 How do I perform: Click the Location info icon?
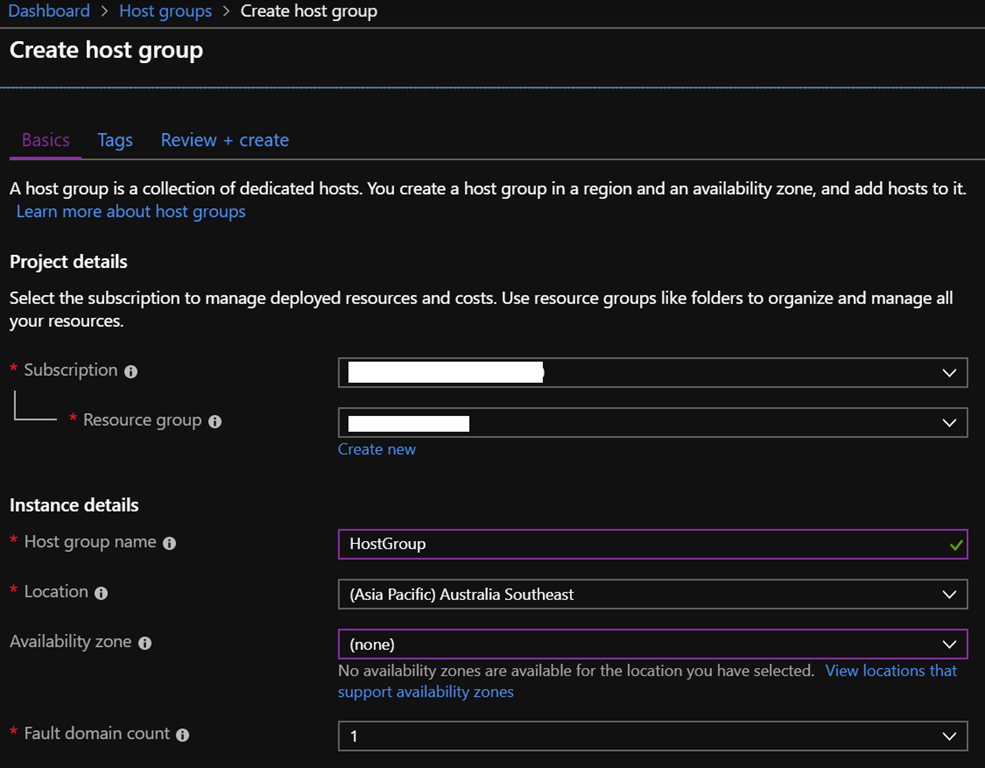coord(101,593)
